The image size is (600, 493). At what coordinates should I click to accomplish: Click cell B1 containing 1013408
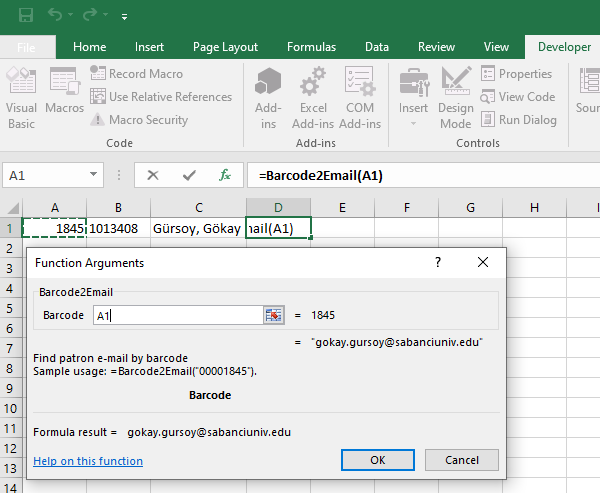point(119,228)
